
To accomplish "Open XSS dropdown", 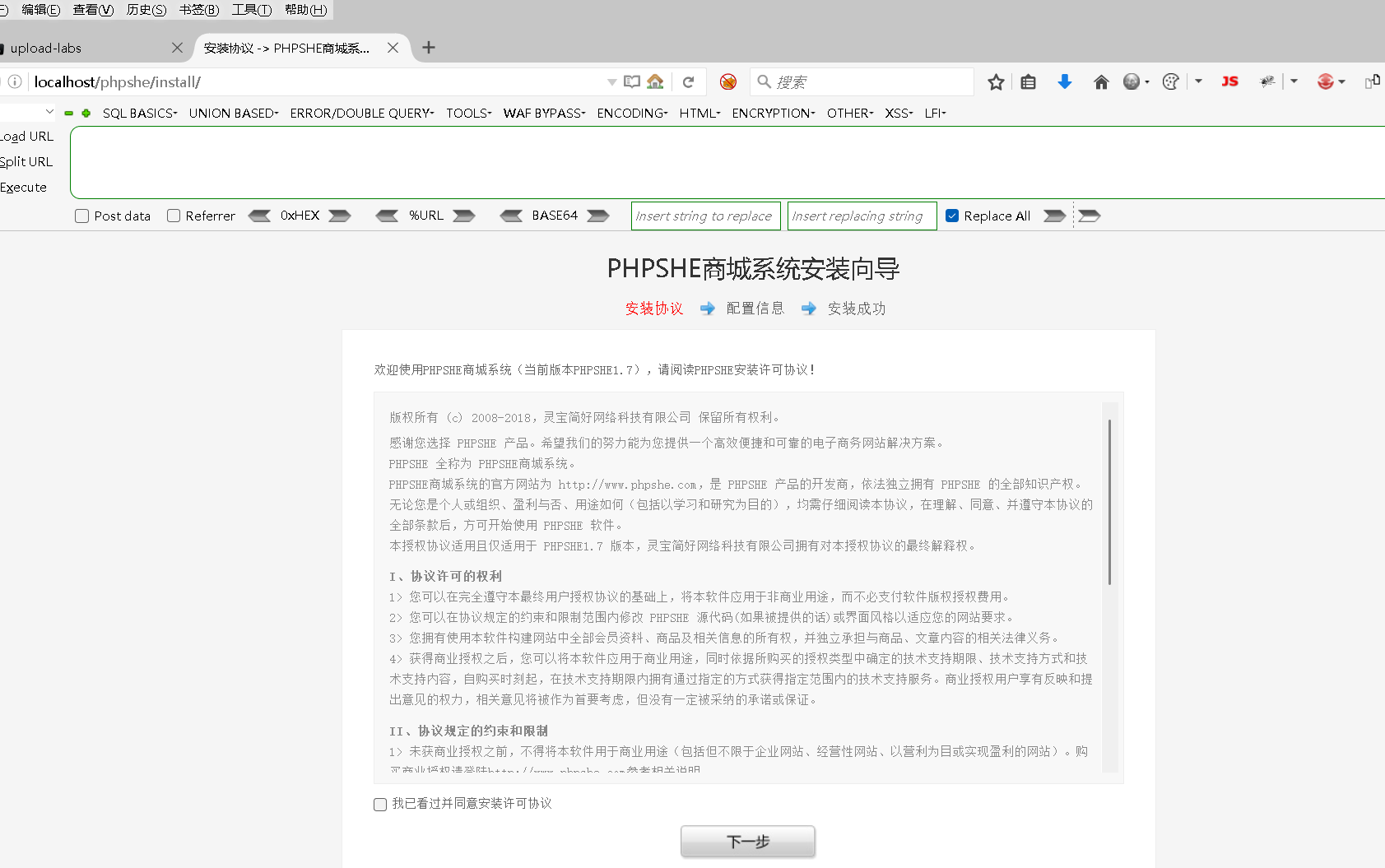I will (899, 114).
